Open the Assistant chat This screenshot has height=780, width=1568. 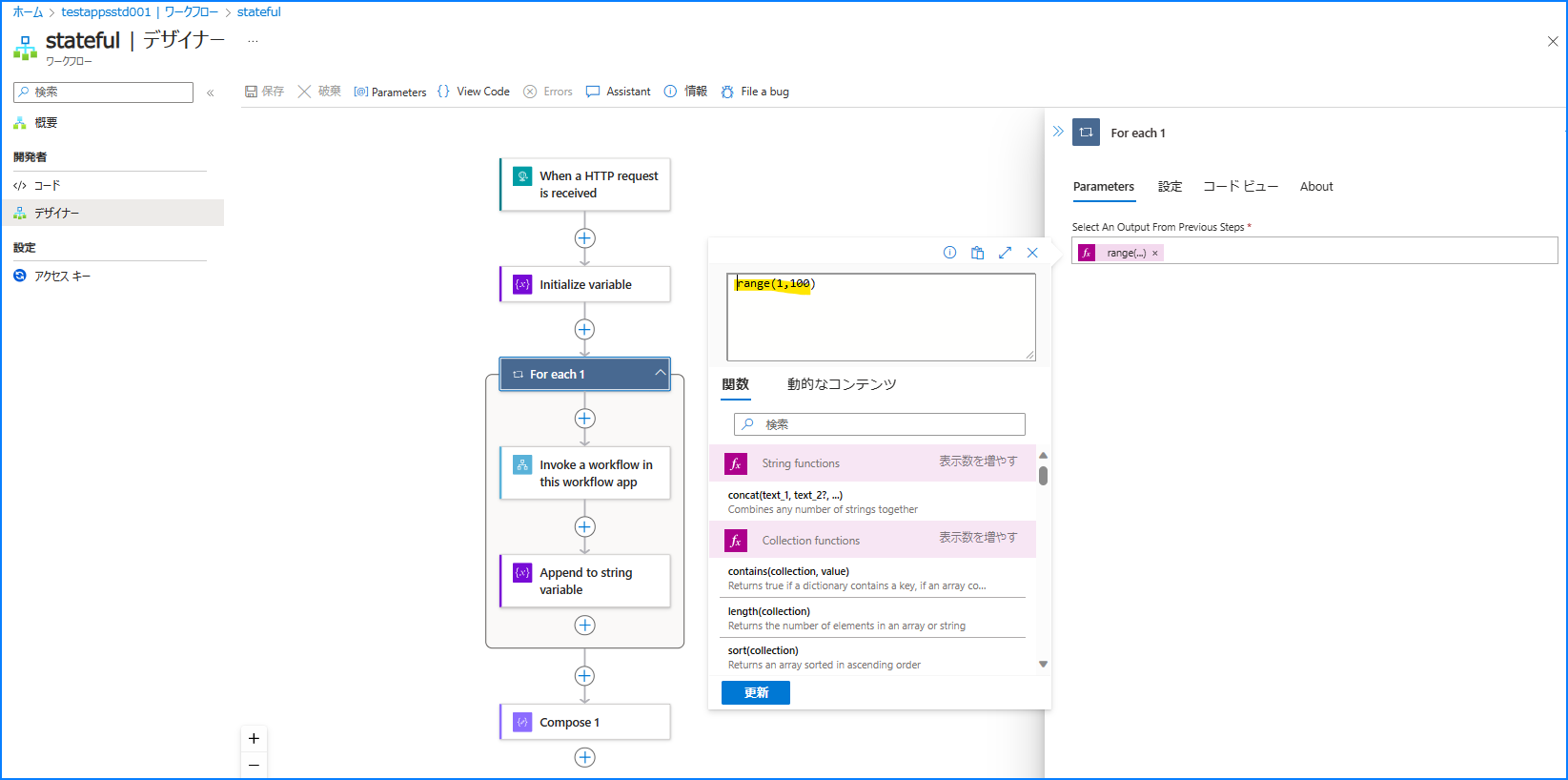619,92
